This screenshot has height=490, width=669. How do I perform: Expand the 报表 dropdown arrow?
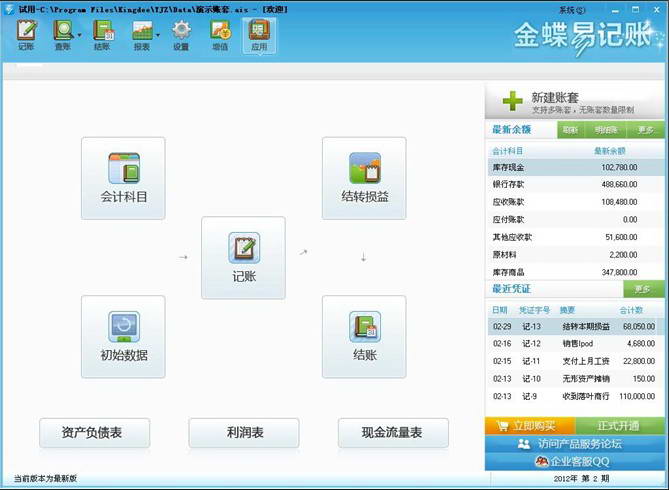click(158, 35)
